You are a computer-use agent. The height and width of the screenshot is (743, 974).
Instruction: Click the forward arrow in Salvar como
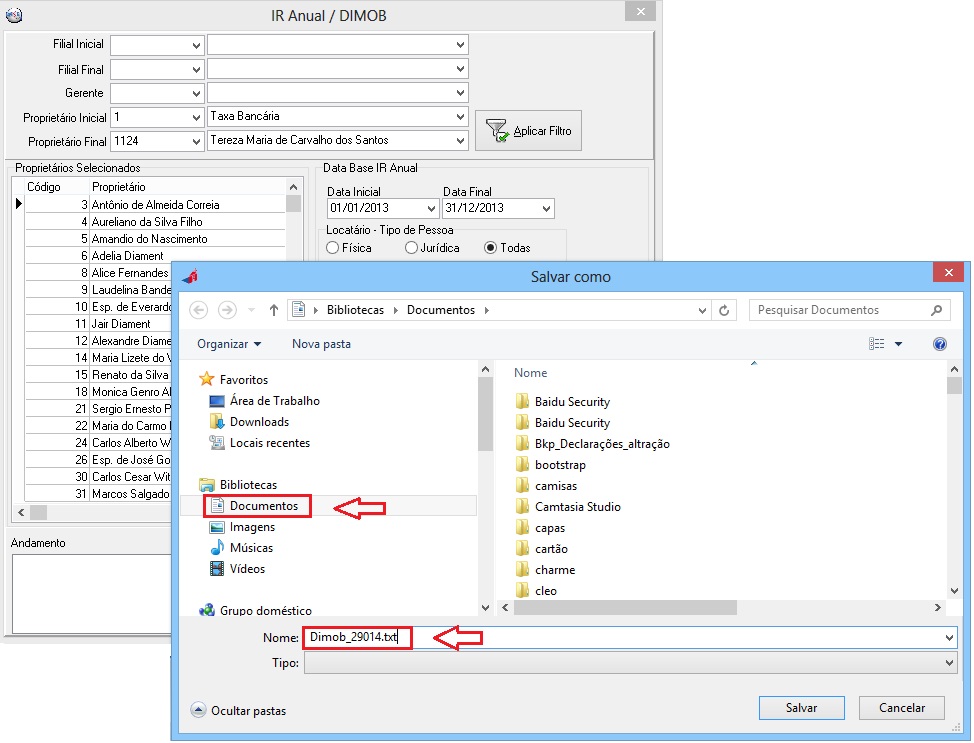pos(227,309)
